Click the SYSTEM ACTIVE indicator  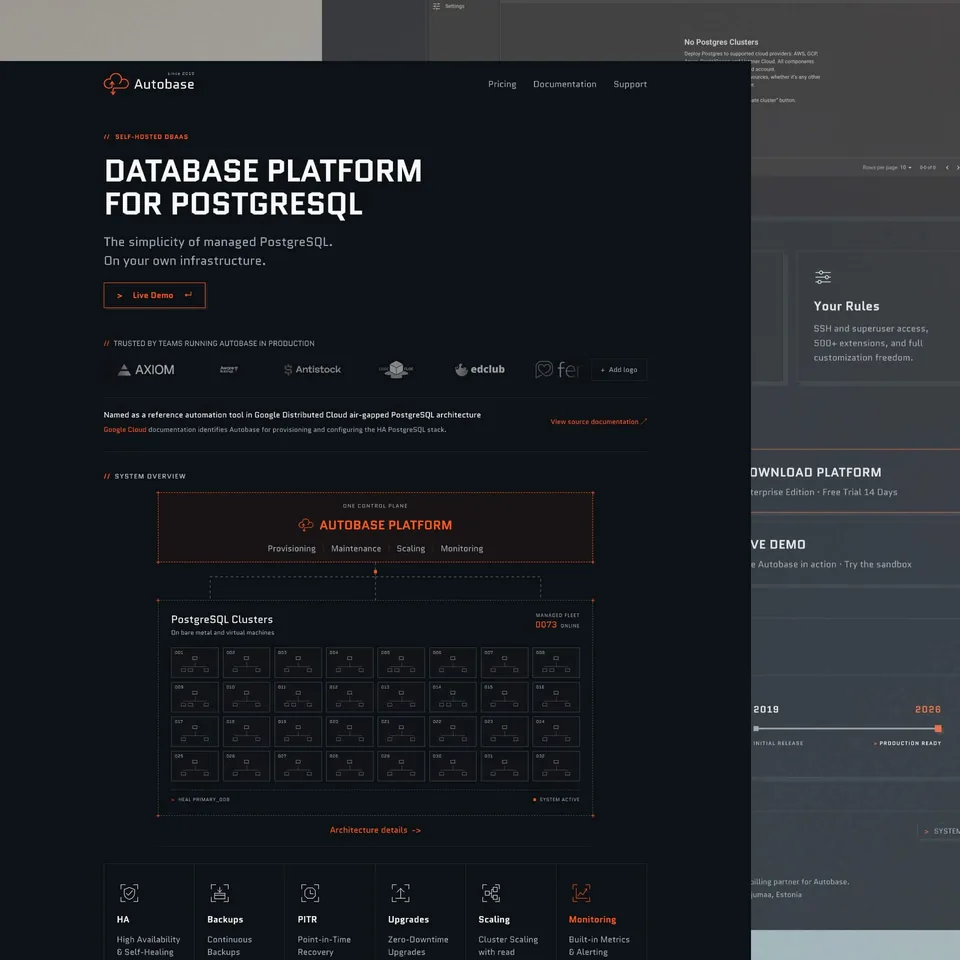pyautogui.click(x=556, y=800)
